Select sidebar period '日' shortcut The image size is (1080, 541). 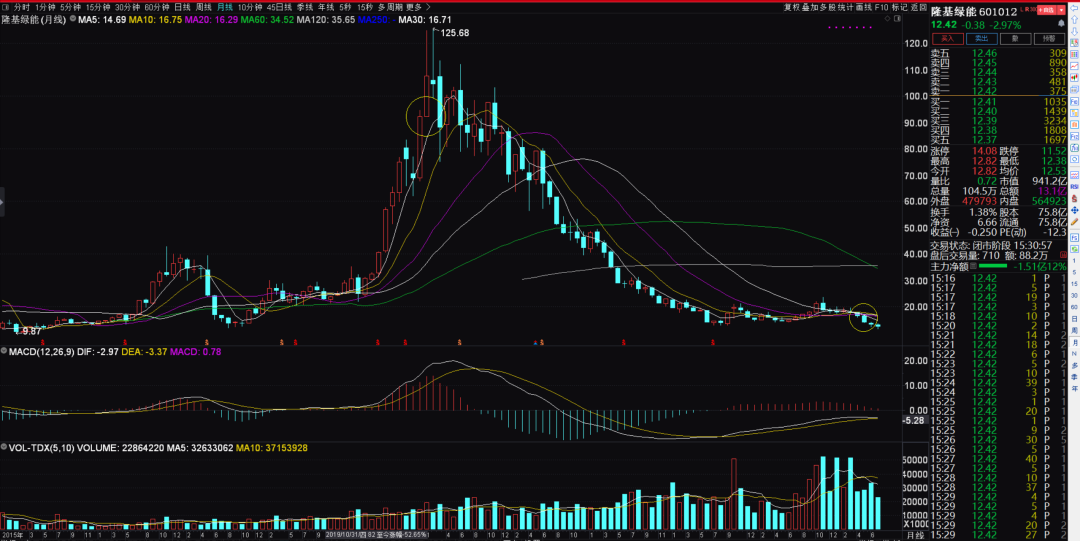tap(1074, 319)
